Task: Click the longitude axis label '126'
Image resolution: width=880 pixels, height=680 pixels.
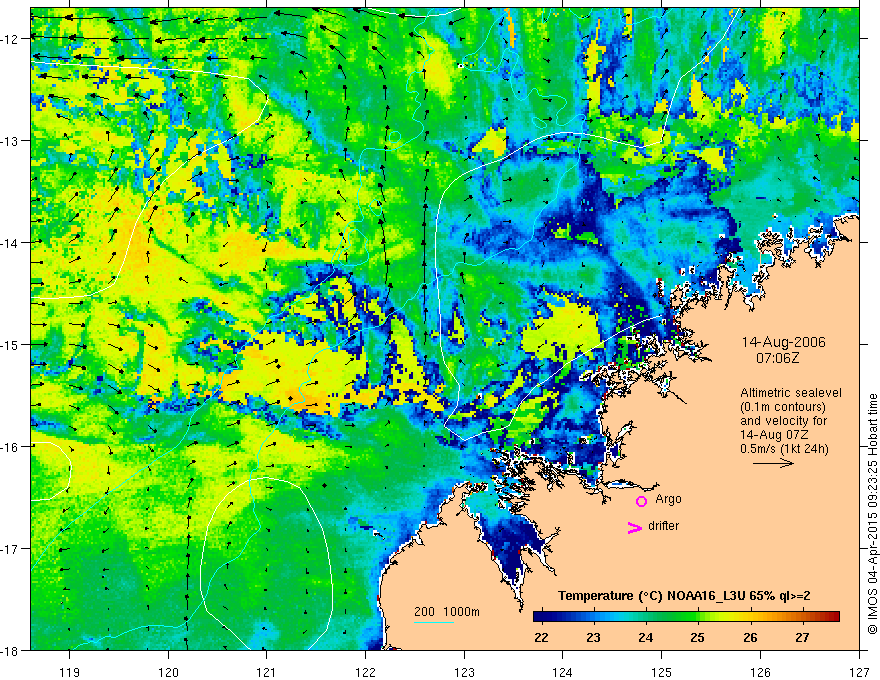Action: (760, 672)
